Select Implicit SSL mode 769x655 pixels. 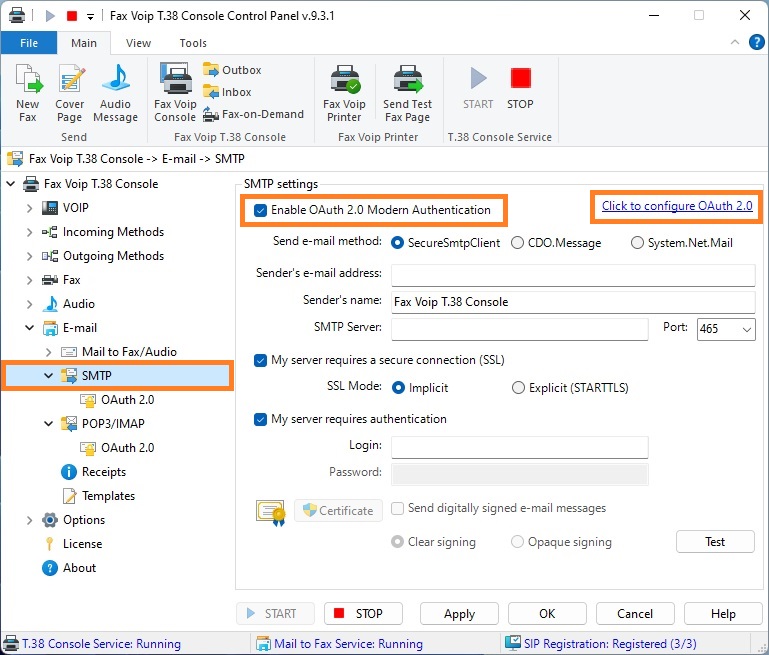[x=398, y=388]
